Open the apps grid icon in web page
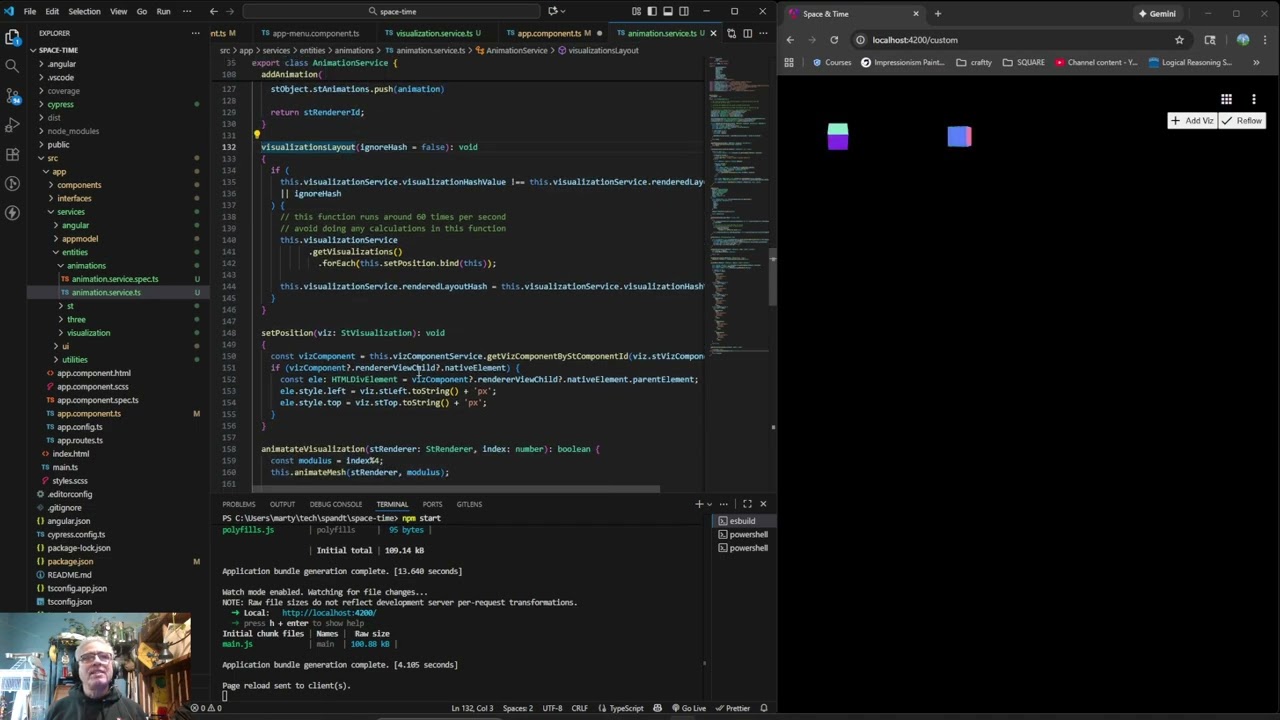This screenshot has height=720, width=1280. [x=1226, y=99]
